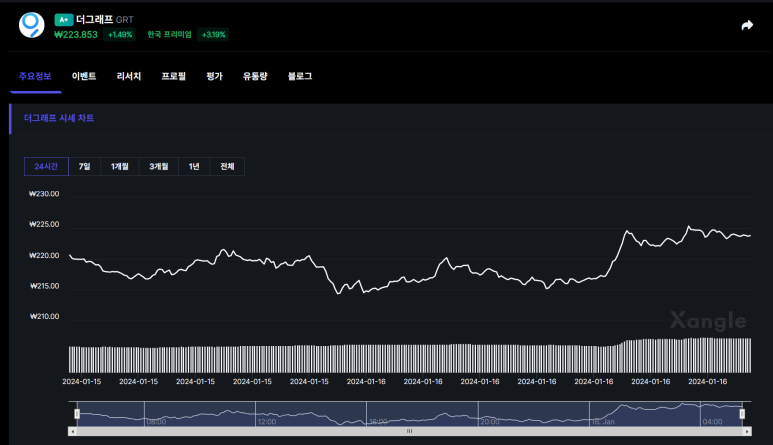The width and height of the screenshot is (773, 445).
Task: Click the +1.49% change badge
Action: [120, 34]
